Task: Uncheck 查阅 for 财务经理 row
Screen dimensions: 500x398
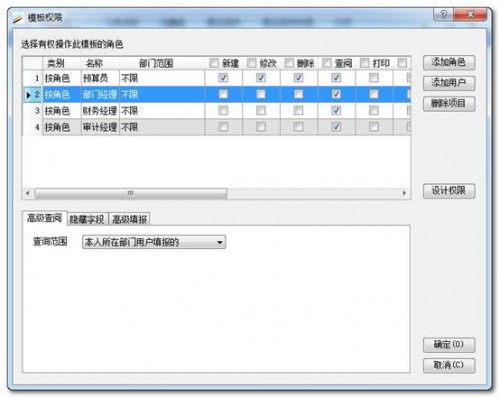Action: [336, 110]
